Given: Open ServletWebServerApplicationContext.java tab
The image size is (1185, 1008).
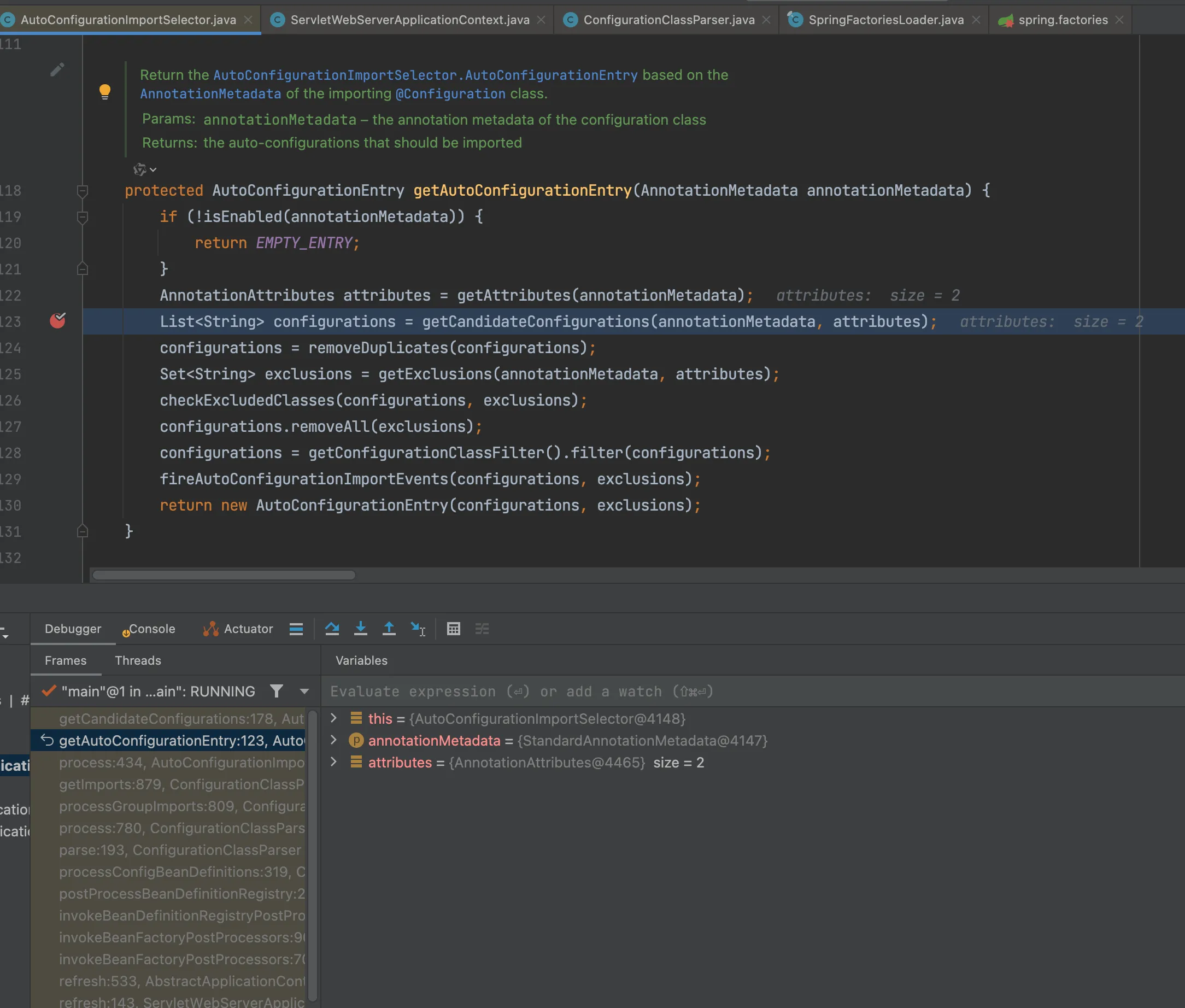Looking at the screenshot, I should [x=409, y=20].
